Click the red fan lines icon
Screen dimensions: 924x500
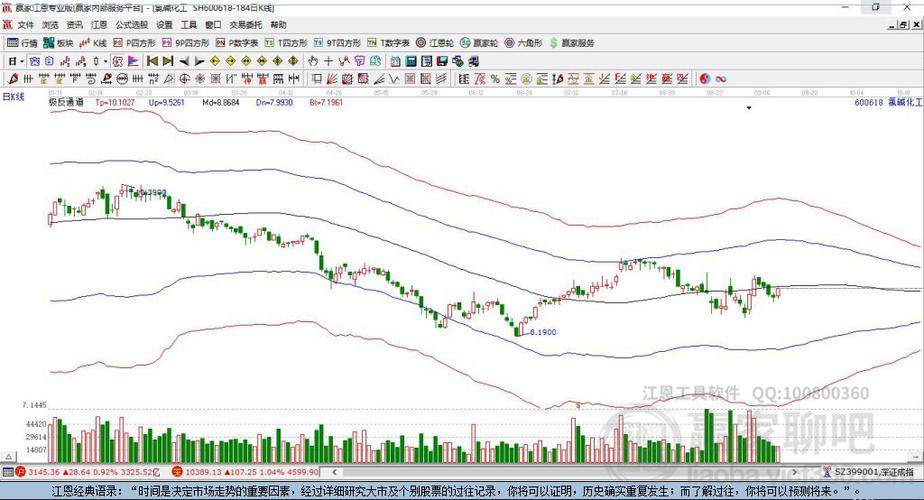(332, 79)
